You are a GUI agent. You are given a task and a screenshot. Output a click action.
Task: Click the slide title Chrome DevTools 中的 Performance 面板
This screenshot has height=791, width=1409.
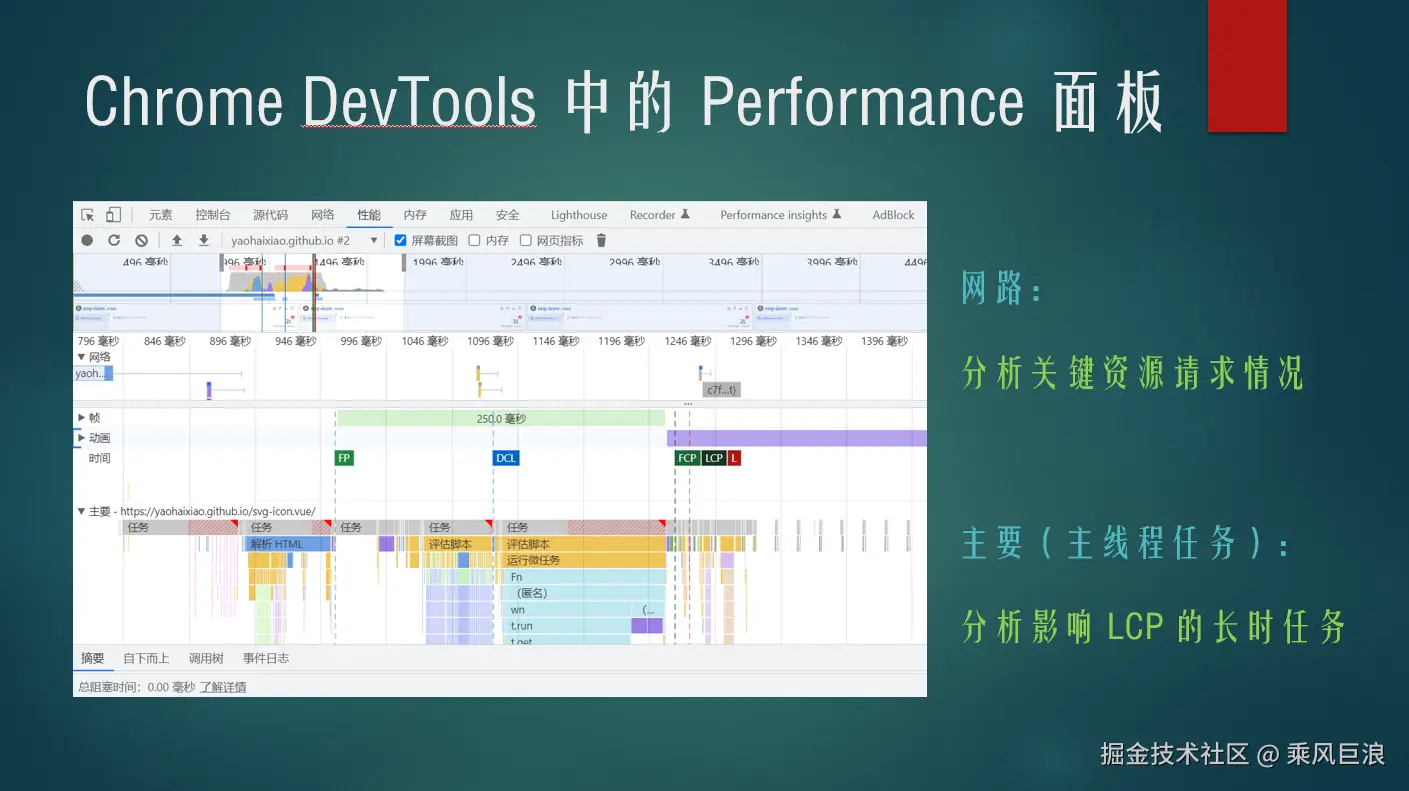coord(624,103)
